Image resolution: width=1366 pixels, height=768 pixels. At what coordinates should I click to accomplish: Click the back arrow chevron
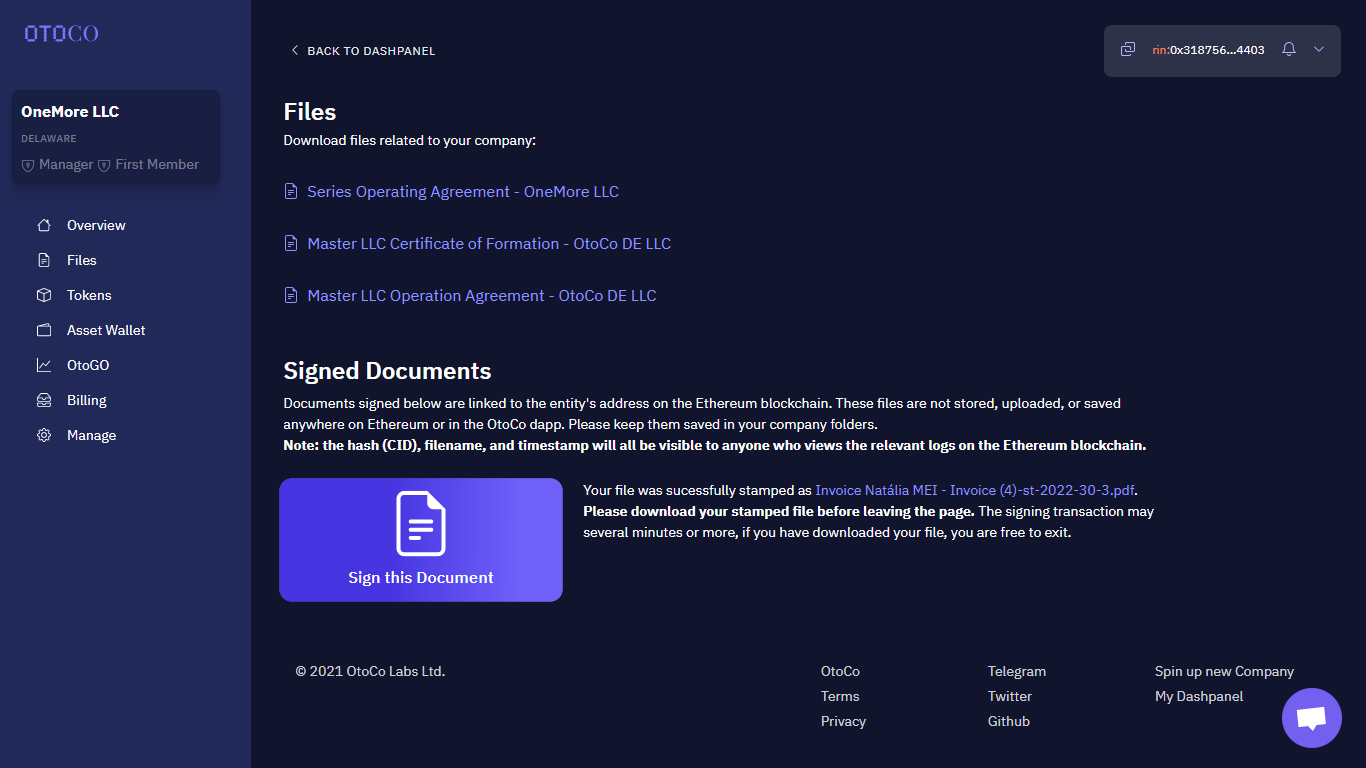point(294,50)
